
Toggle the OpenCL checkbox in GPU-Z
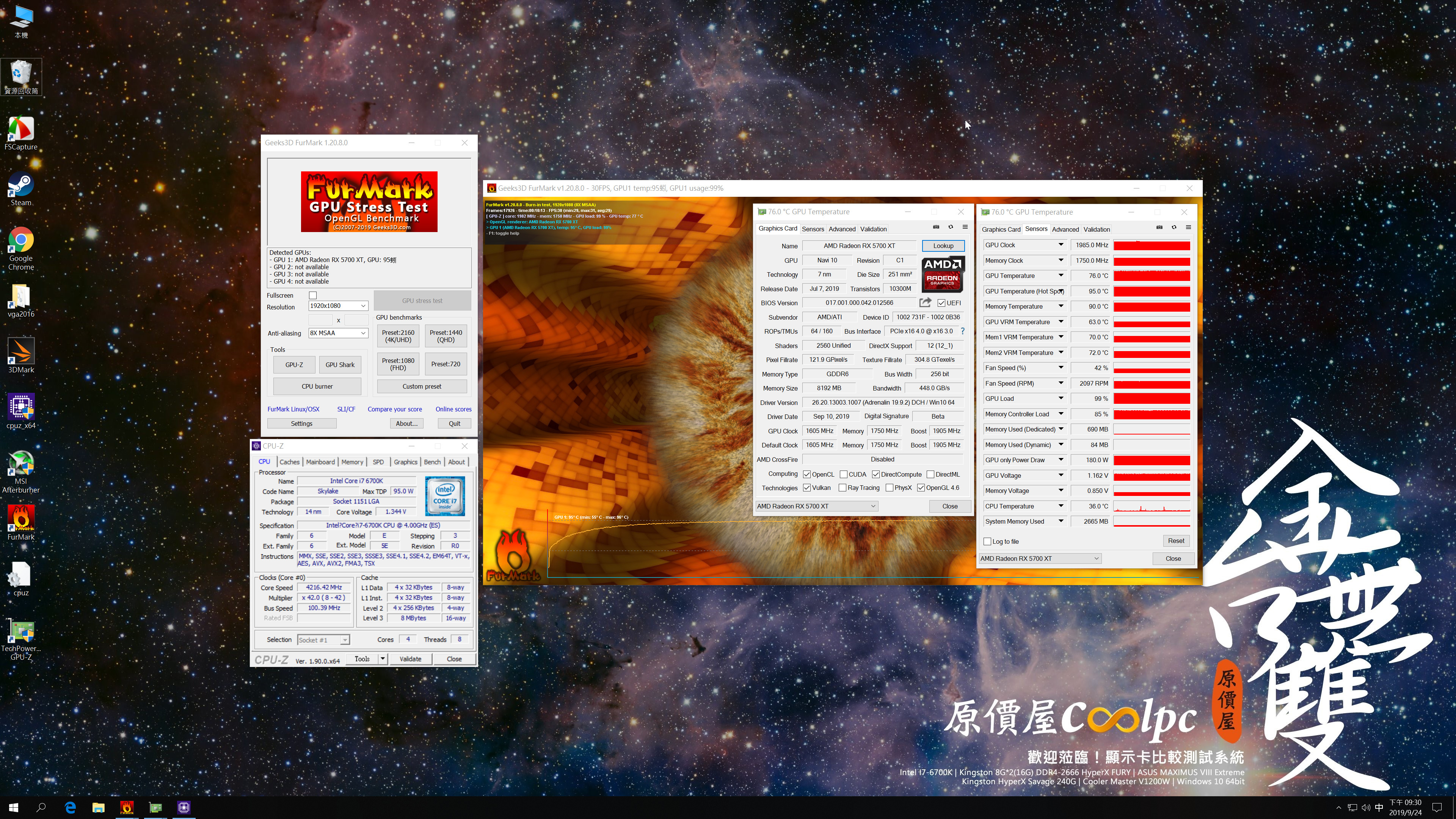(x=806, y=474)
